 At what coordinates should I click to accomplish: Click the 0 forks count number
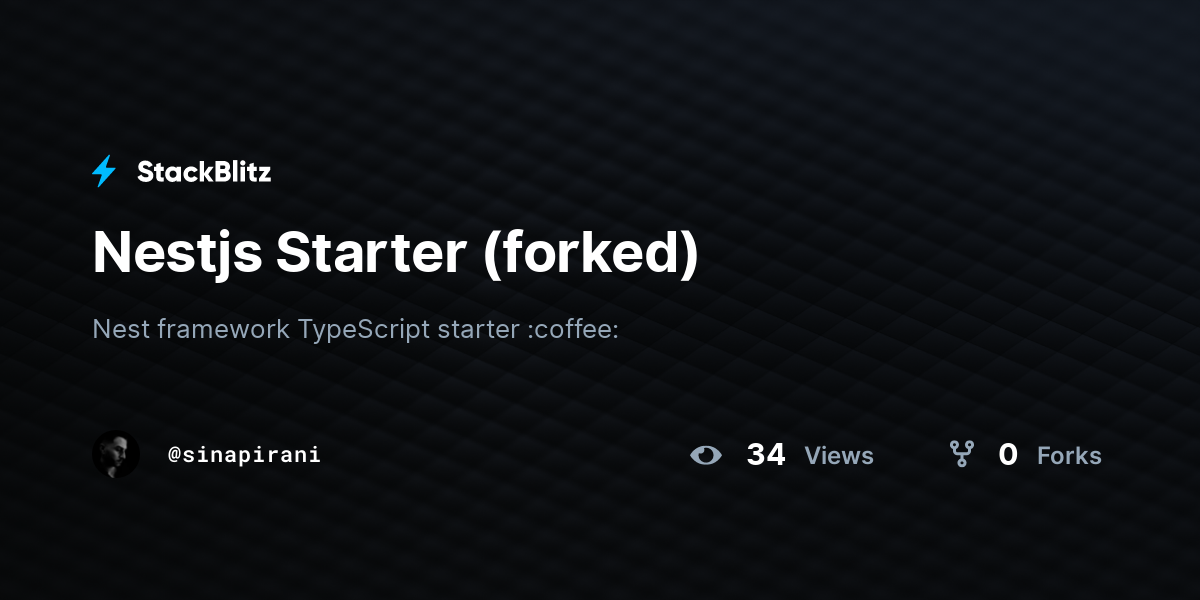[x=1008, y=455]
